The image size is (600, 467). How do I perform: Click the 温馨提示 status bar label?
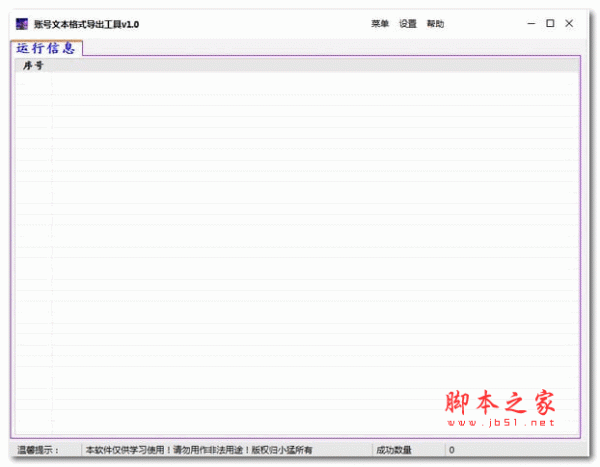(38, 450)
